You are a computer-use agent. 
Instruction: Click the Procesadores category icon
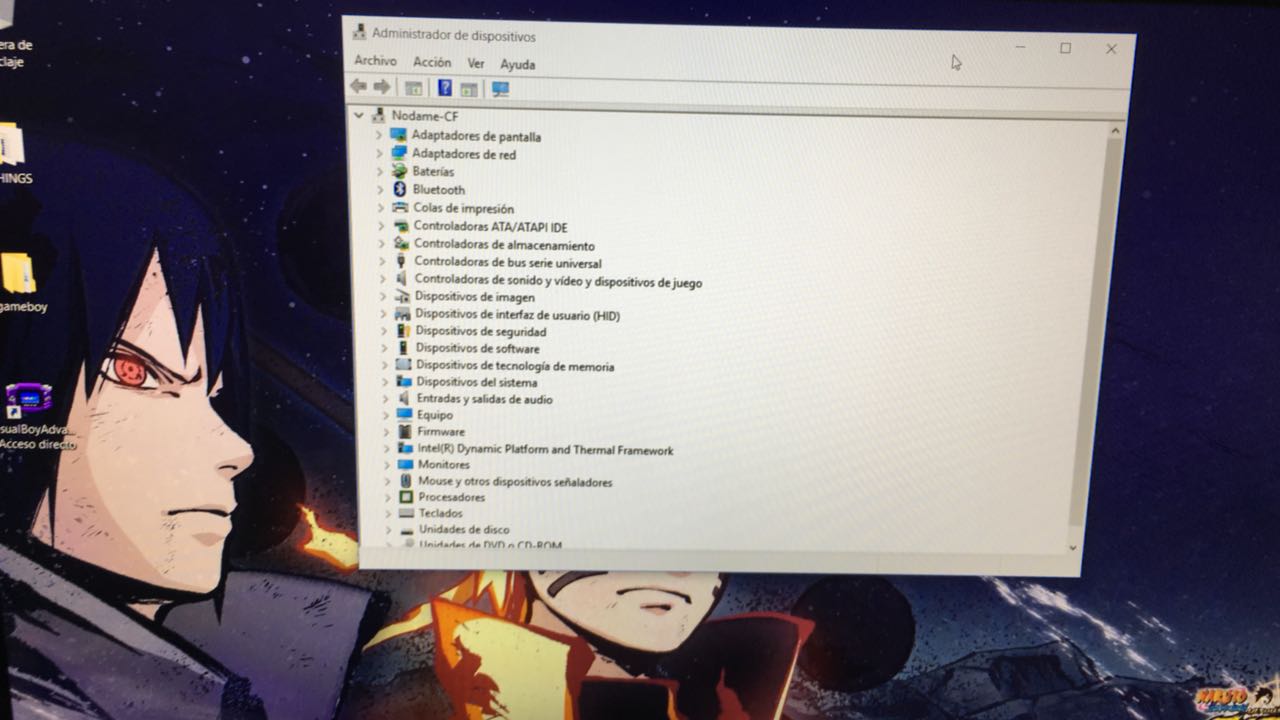tap(406, 497)
